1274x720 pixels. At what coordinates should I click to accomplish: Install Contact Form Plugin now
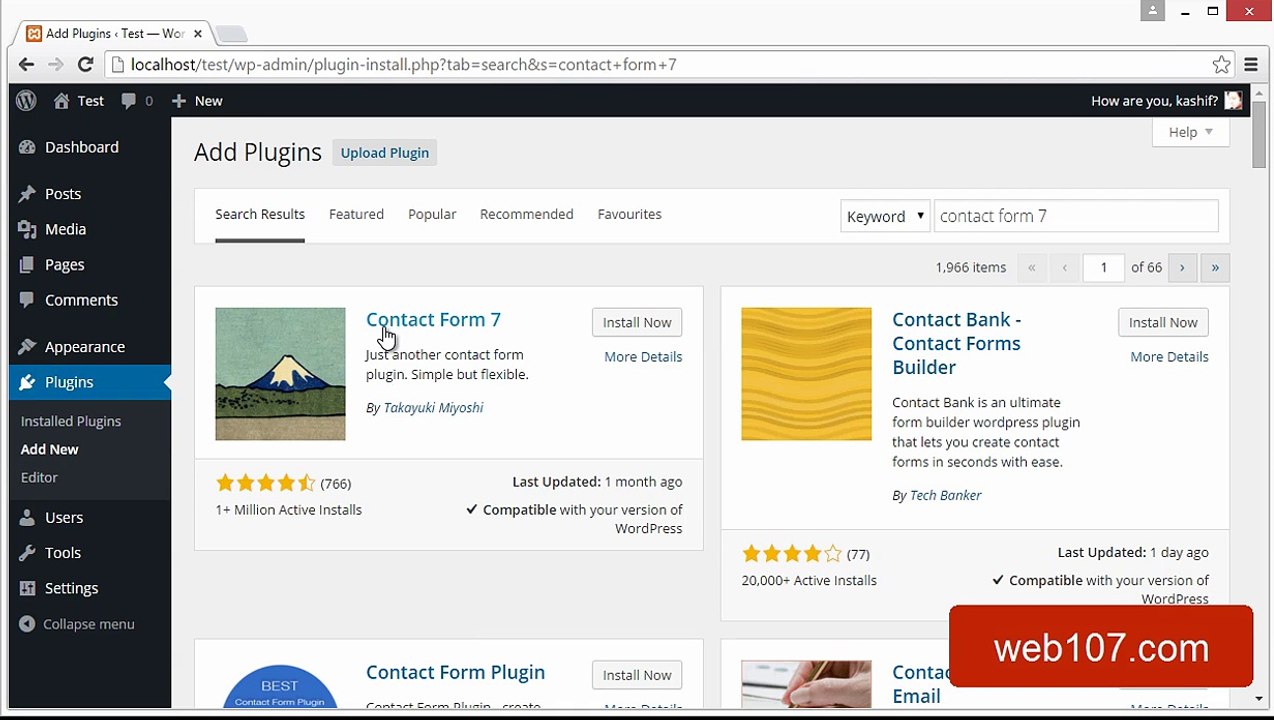(x=637, y=675)
